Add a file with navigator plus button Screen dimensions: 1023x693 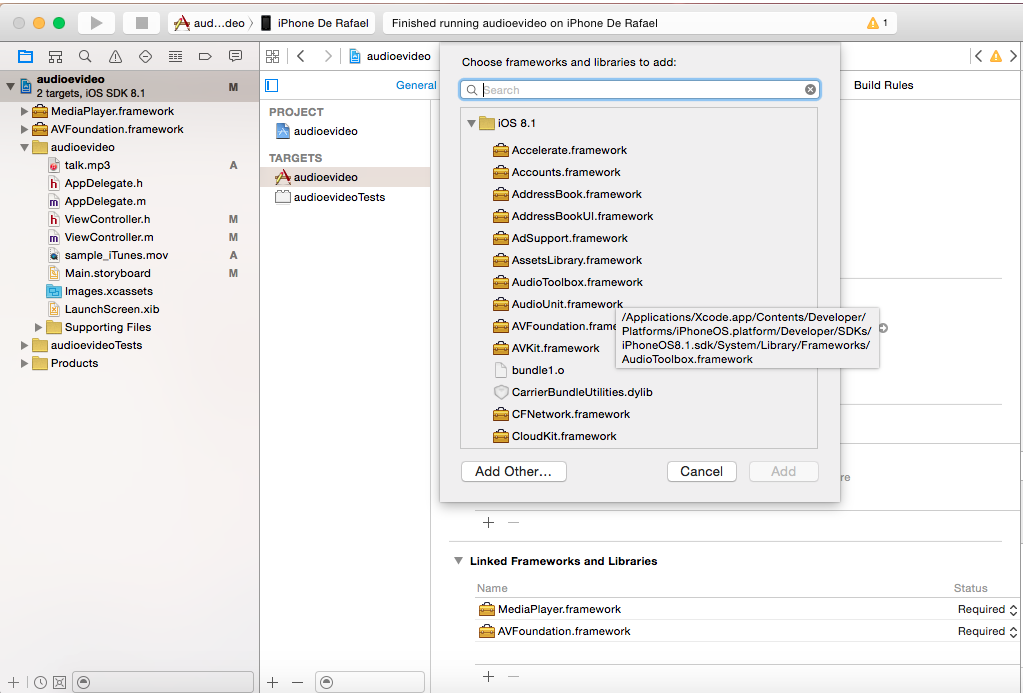13,683
